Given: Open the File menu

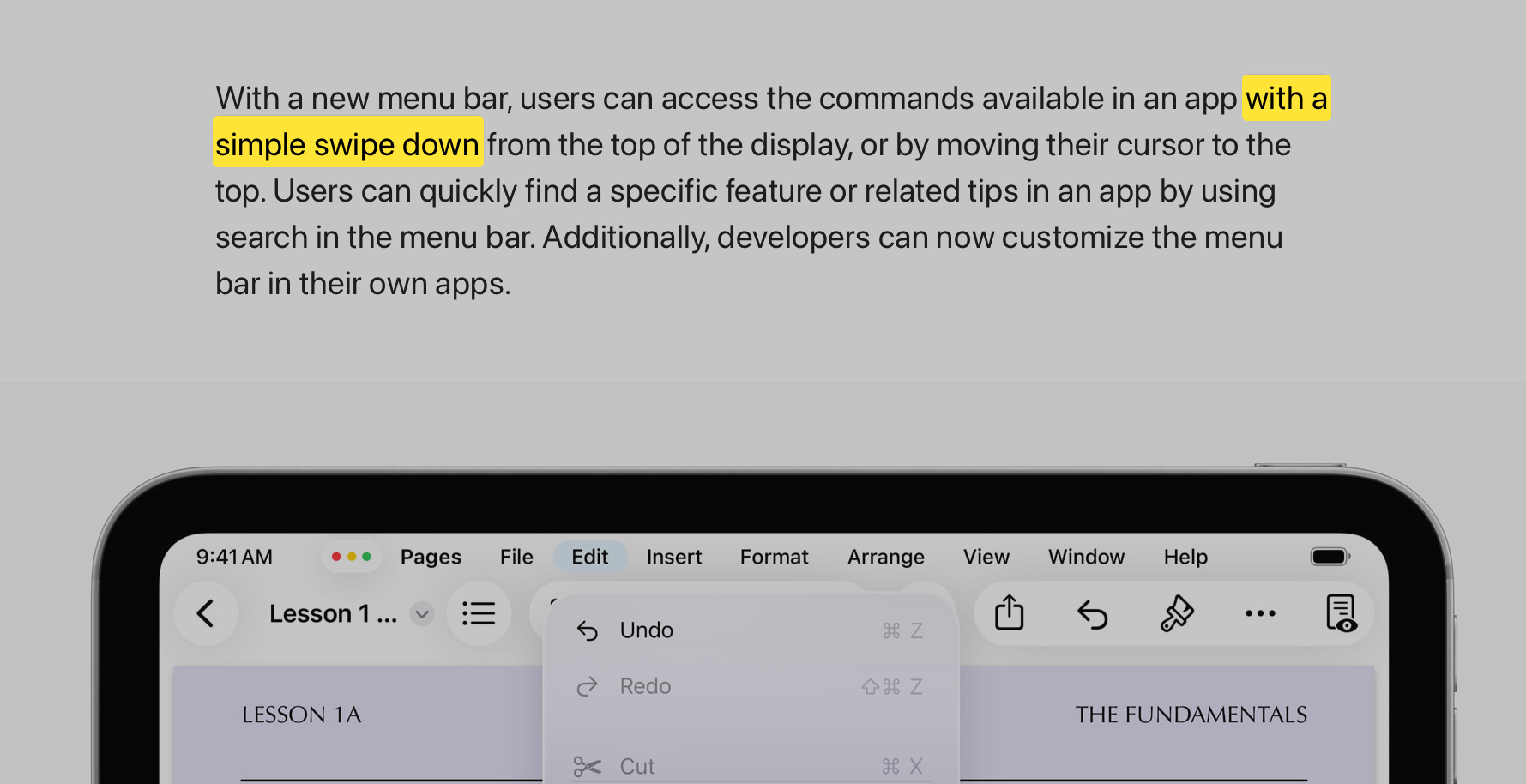Looking at the screenshot, I should tap(516, 557).
